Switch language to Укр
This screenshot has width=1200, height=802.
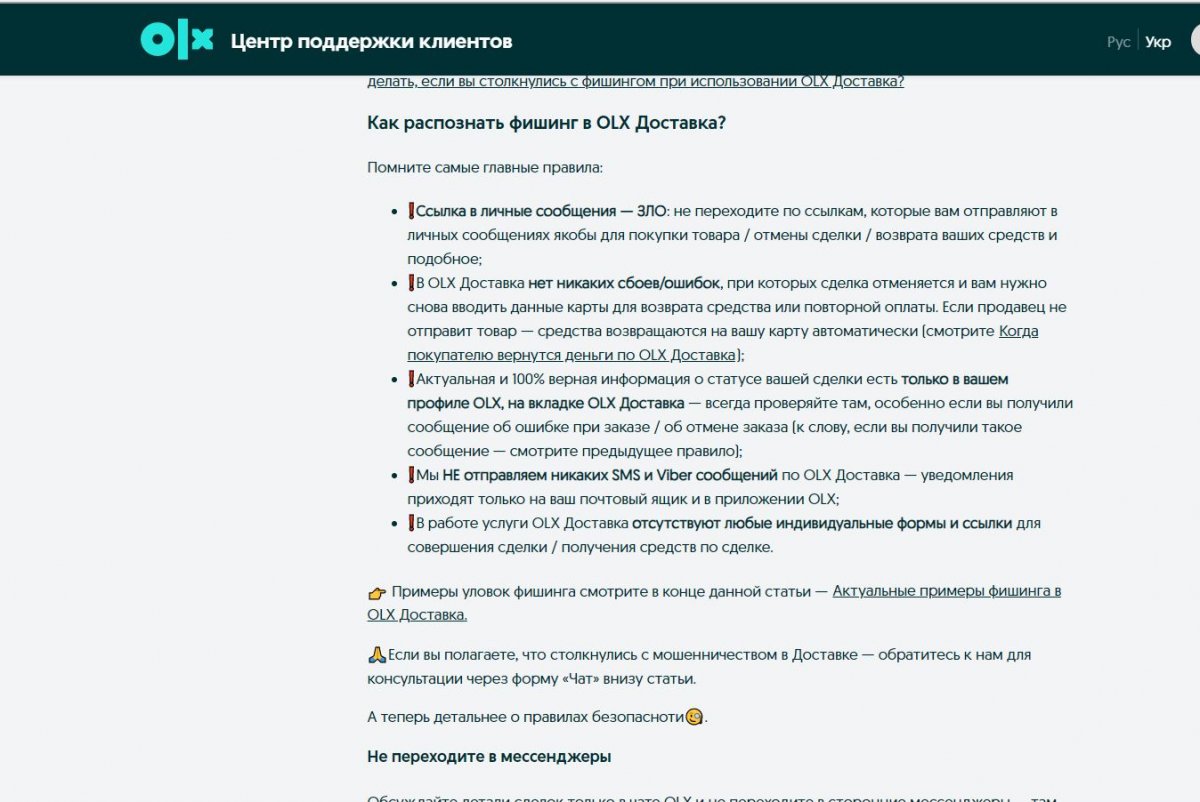[x=1158, y=42]
